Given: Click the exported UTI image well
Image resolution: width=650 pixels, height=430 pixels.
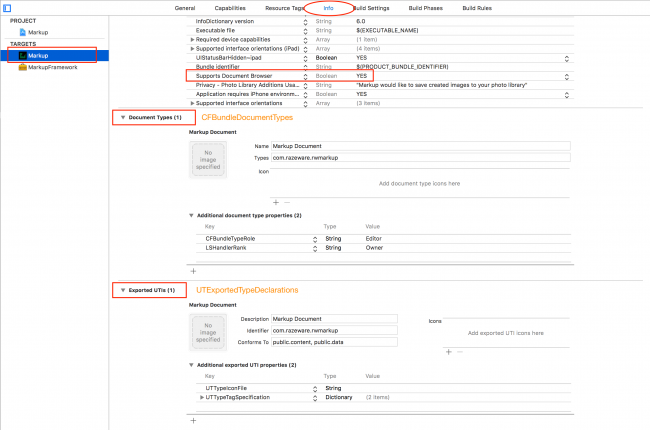Looking at the screenshot, I should point(209,331).
